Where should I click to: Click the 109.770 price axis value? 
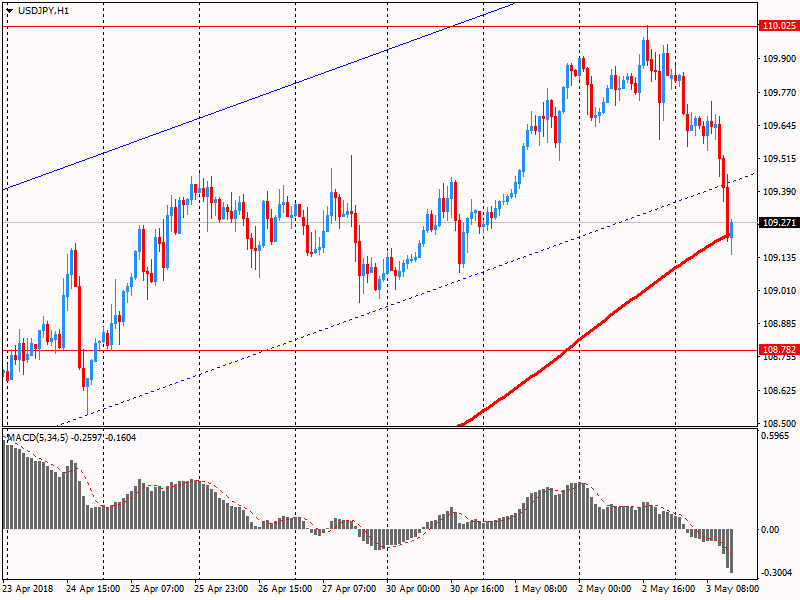[x=779, y=92]
